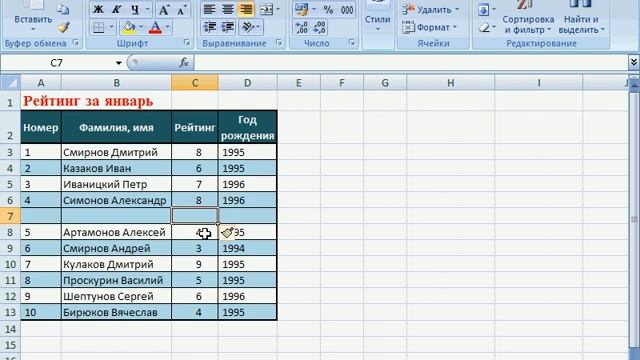Click the formula bar input
The height and width of the screenshot is (360, 640).
click(x=411, y=62)
